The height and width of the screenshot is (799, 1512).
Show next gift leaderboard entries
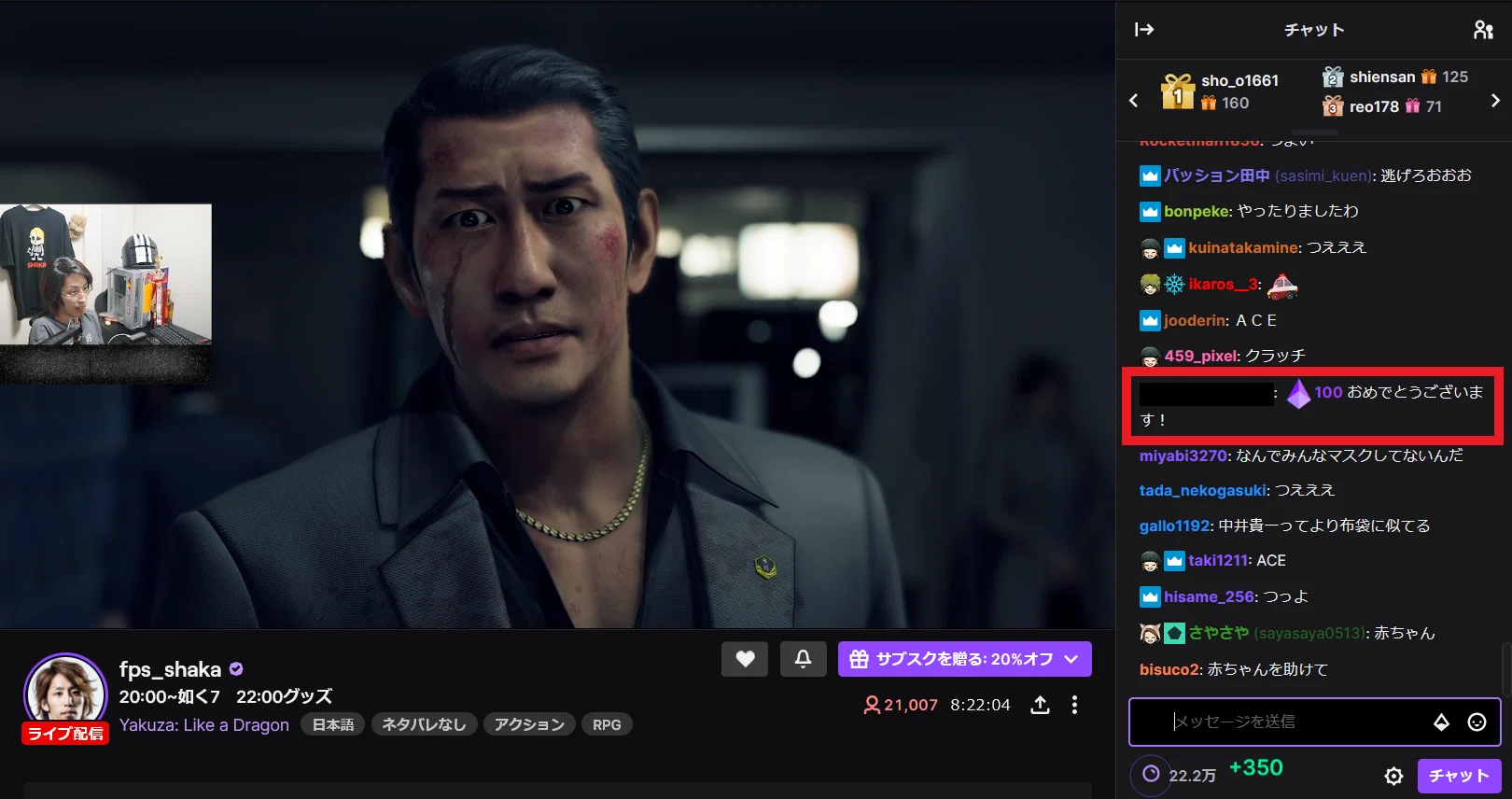[x=1495, y=100]
